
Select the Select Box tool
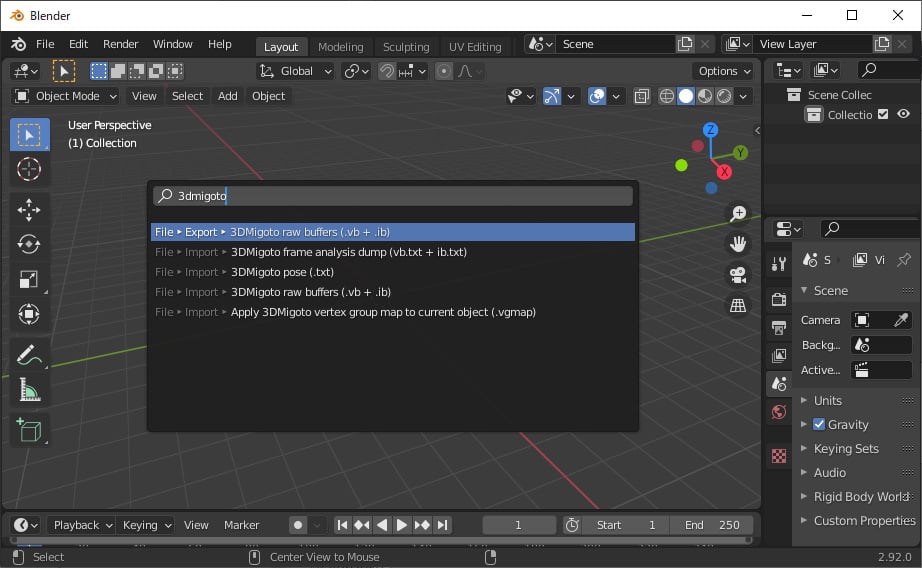(x=29, y=135)
